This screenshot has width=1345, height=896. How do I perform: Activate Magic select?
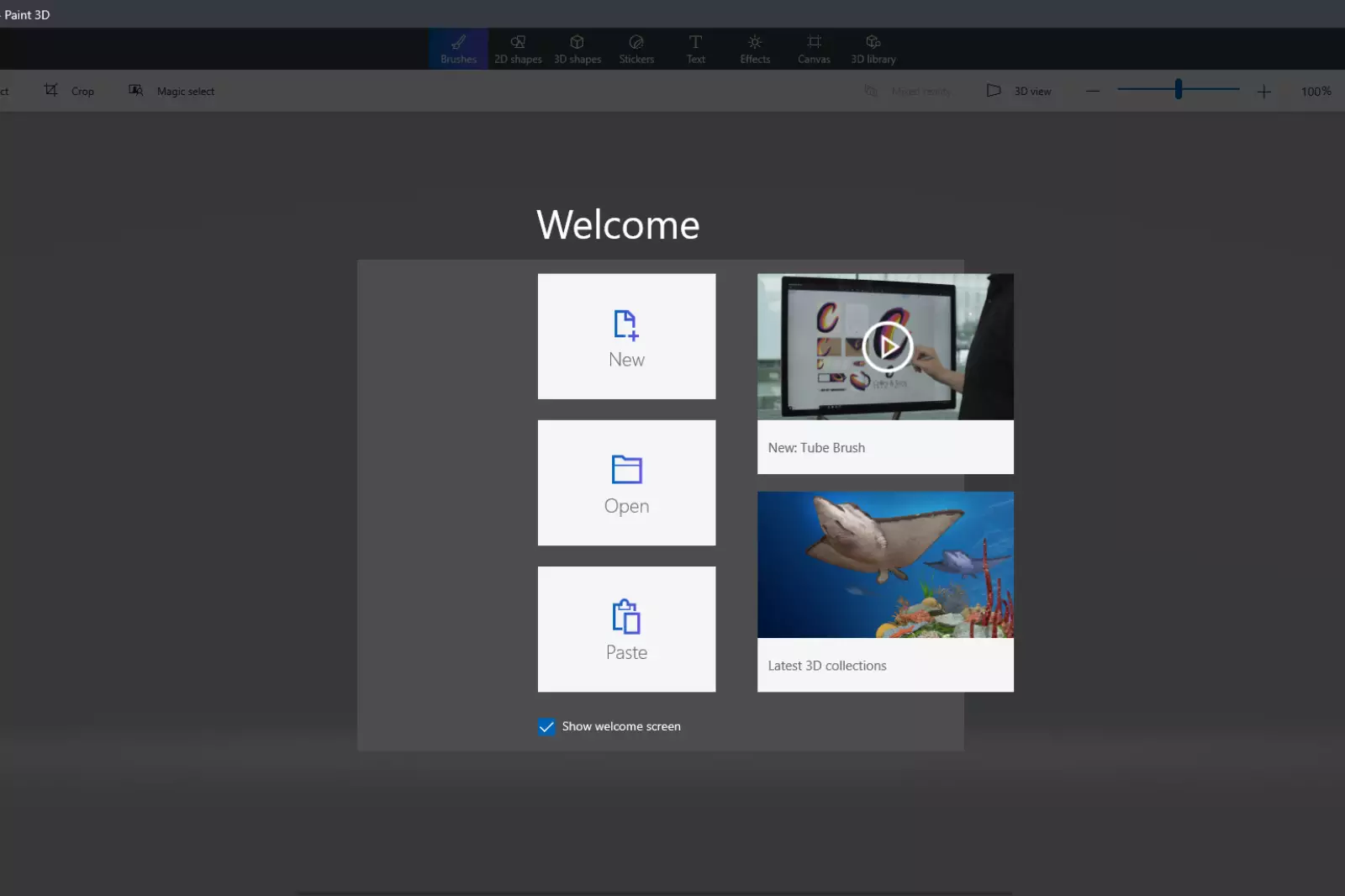[171, 91]
